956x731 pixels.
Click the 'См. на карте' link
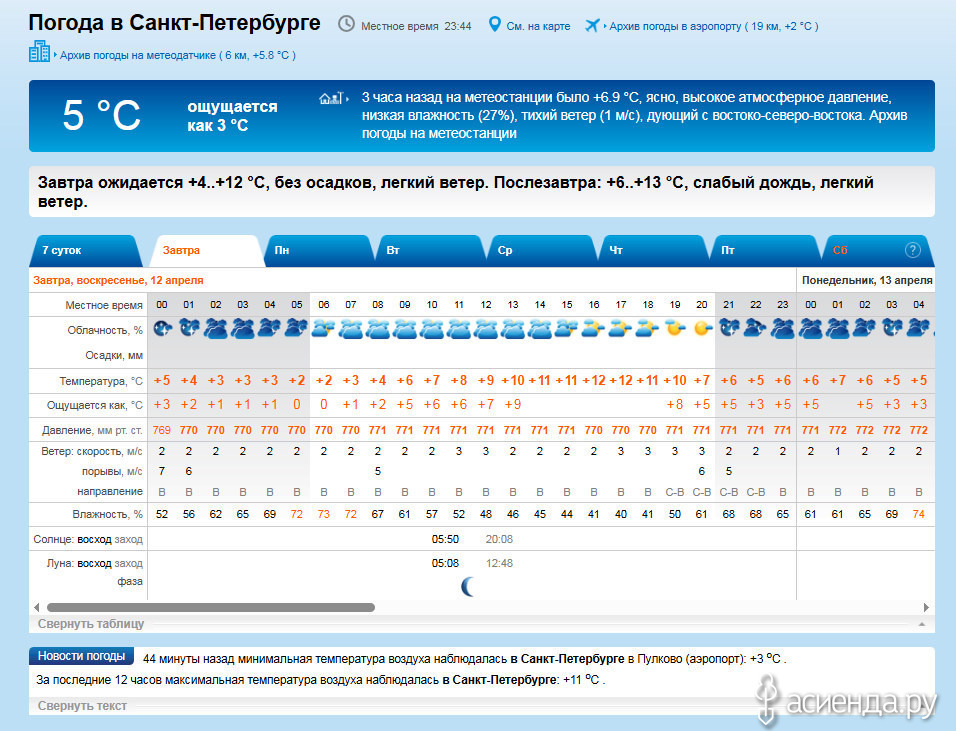pos(538,26)
